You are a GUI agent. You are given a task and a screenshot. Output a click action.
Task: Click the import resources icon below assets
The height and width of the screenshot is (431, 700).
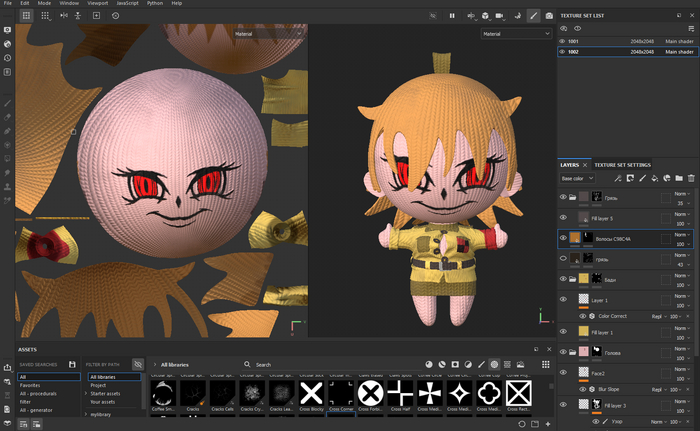548,424
